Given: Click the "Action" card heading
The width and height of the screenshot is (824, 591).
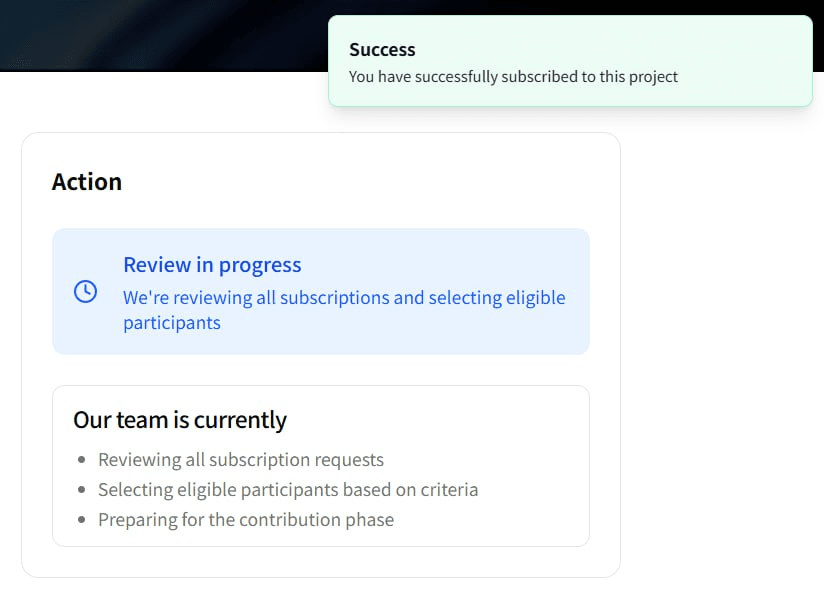Looking at the screenshot, I should [87, 182].
